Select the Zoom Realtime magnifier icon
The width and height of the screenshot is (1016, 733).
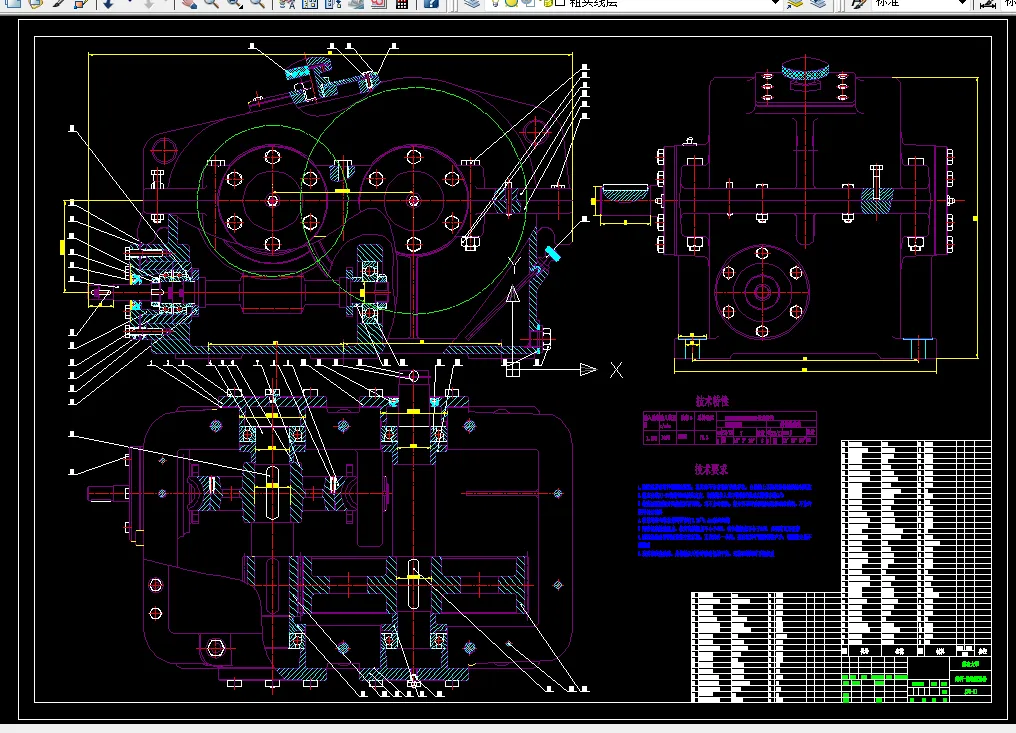coord(211,3)
